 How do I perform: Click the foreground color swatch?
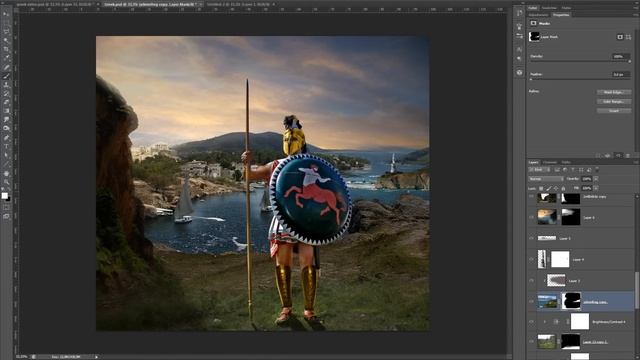pyautogui.click(x=4, y=196)
